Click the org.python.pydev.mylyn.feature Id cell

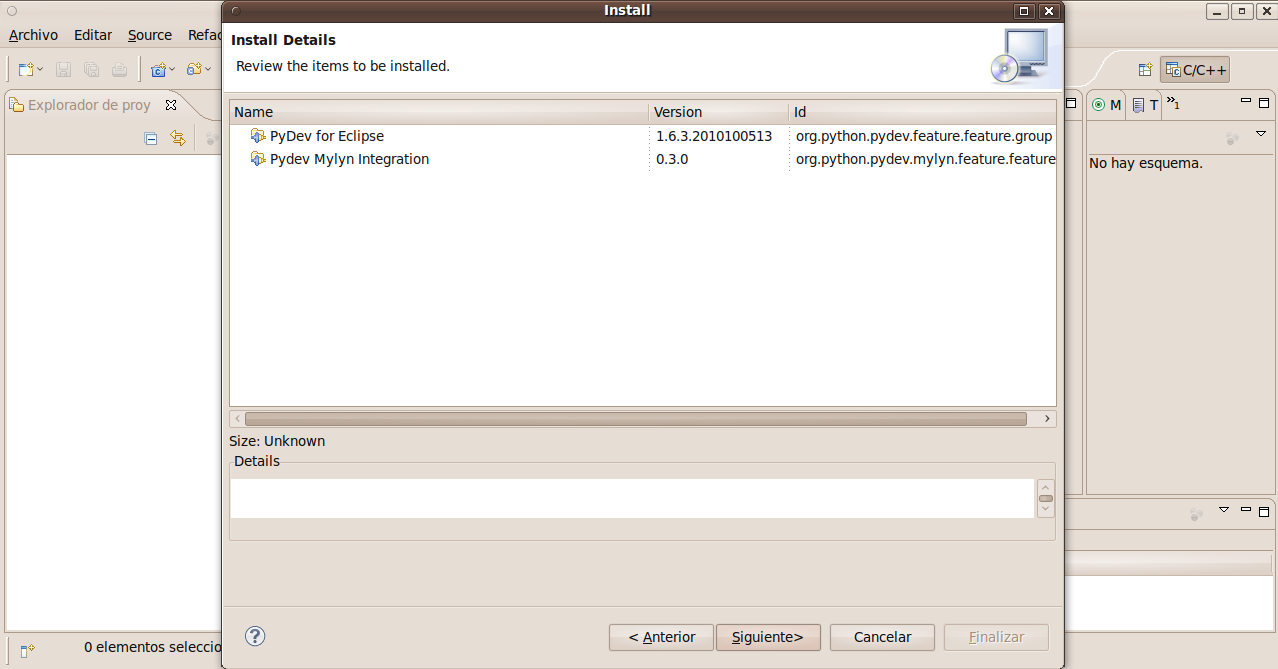[x=925, y=159]
